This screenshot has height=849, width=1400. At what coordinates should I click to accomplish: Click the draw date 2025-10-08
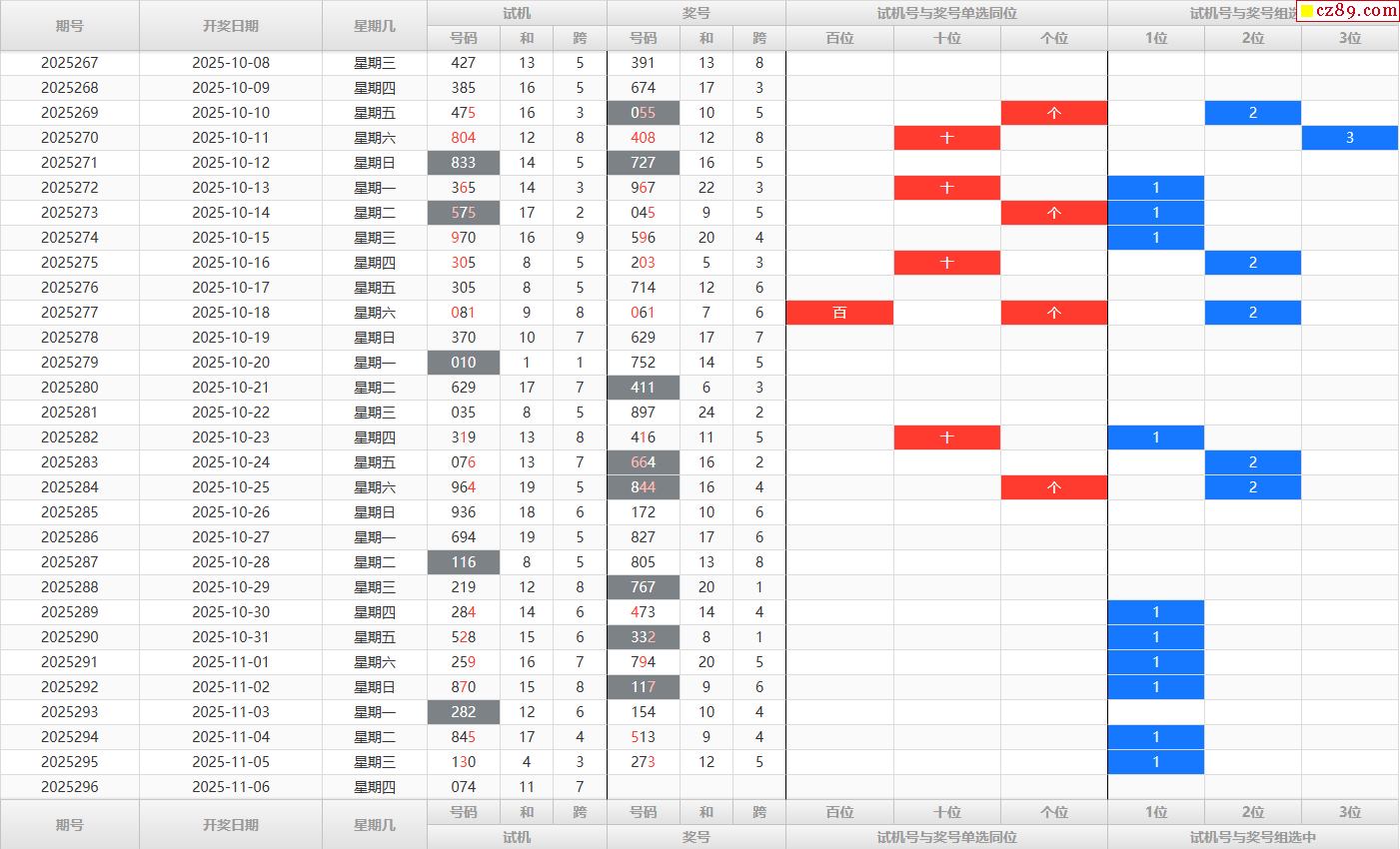231,63
